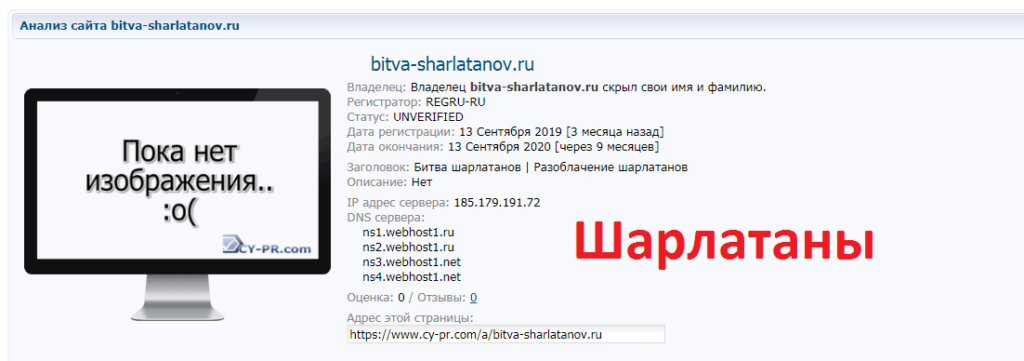Click the owner hidden name text
Screen dimensions: 1024x361
(x=588, y=87)
